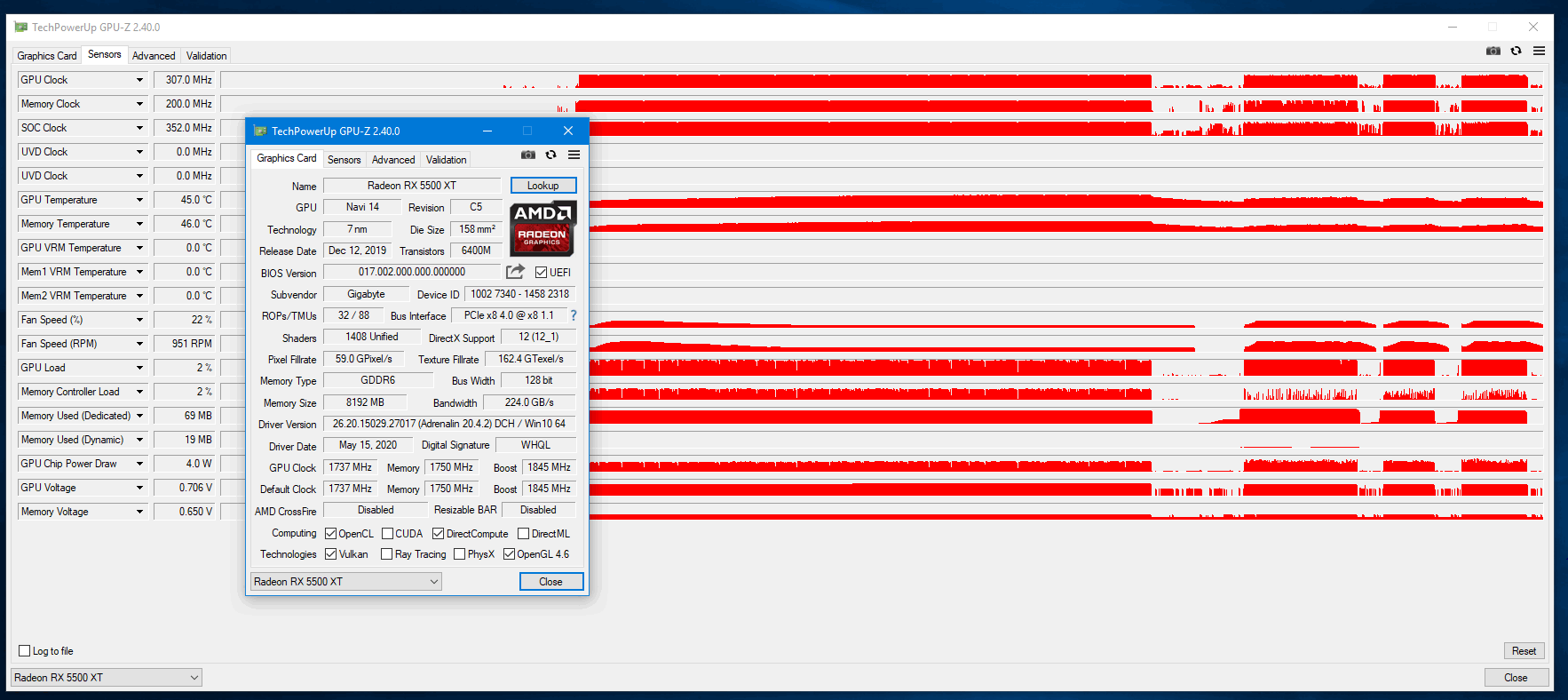Click the BIOS Version field

click(412, 272)
